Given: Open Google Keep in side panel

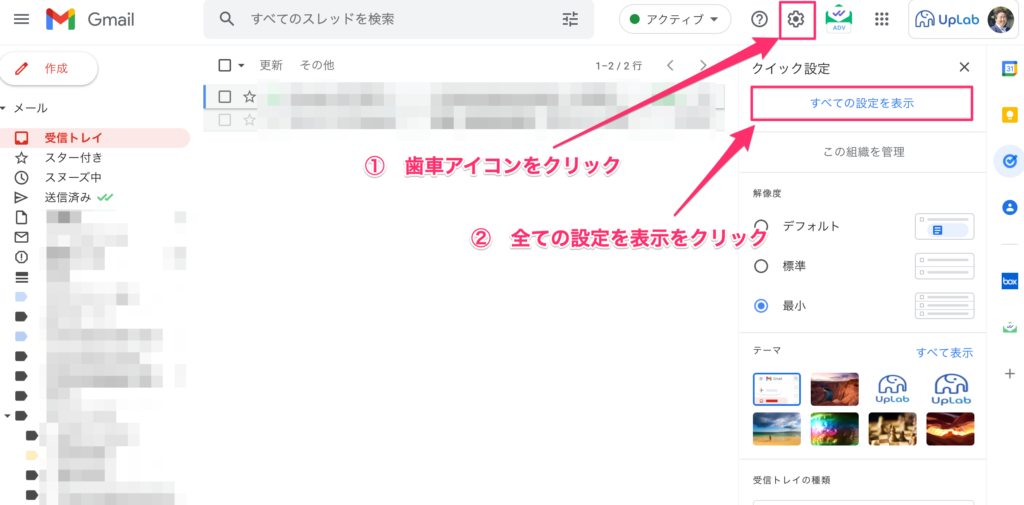Looking at the screenshot, I should coord(1009,114).
